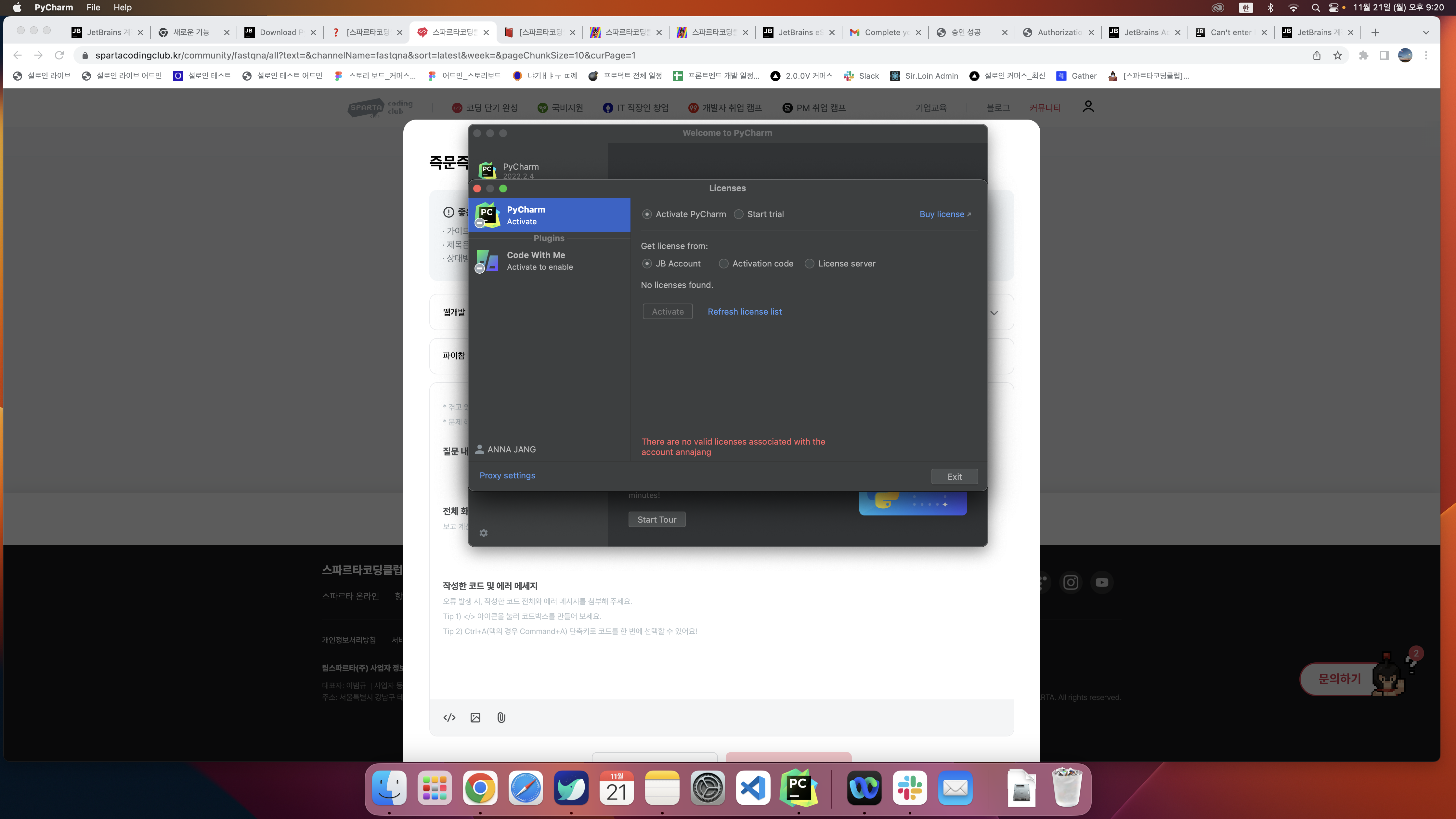The width and height of the screenshot is (1456, 819).
Task: Open the PyCharm application menu
Action: click(54, 7)
